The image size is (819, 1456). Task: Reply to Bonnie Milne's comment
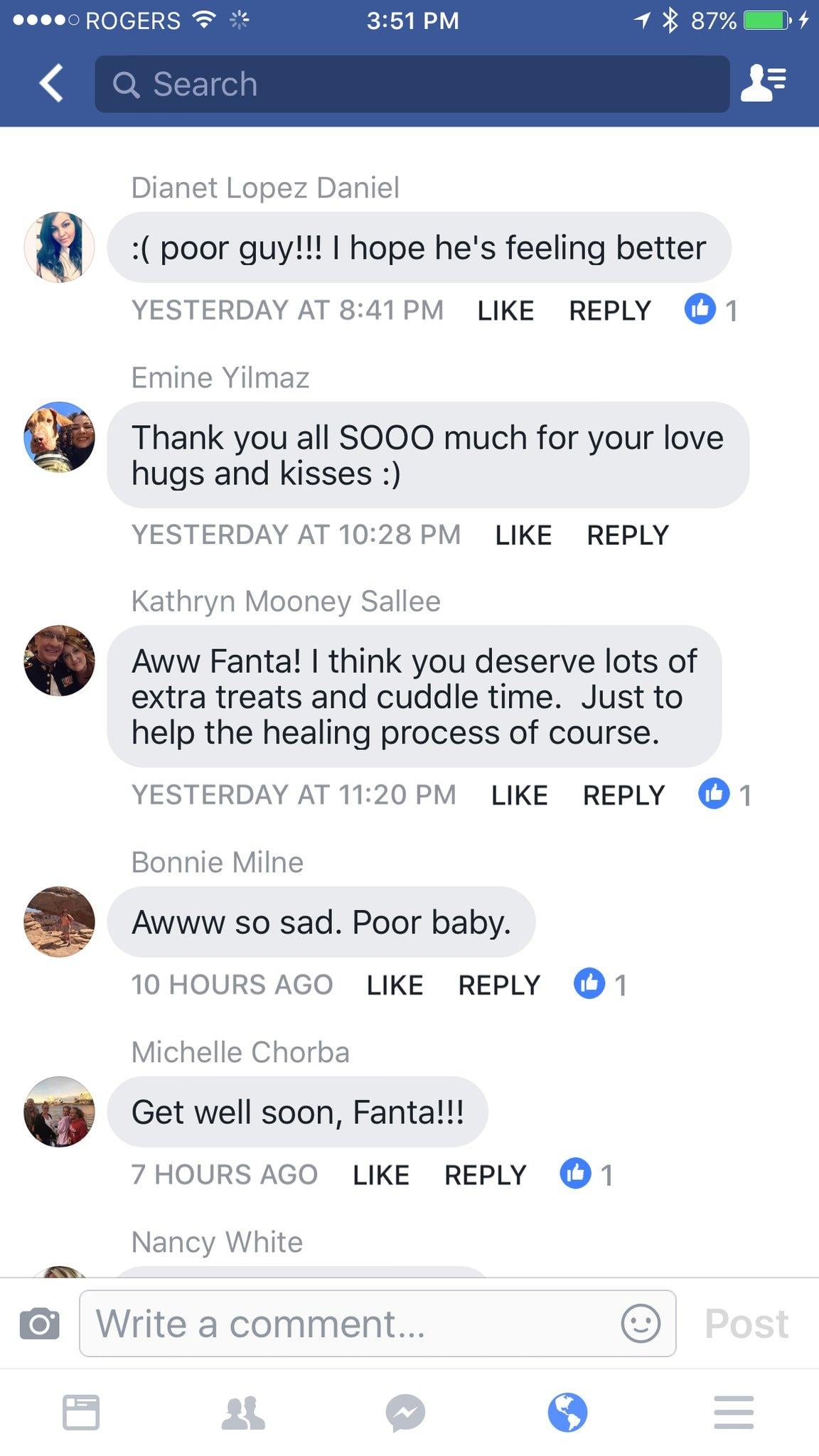coord(499,985)
